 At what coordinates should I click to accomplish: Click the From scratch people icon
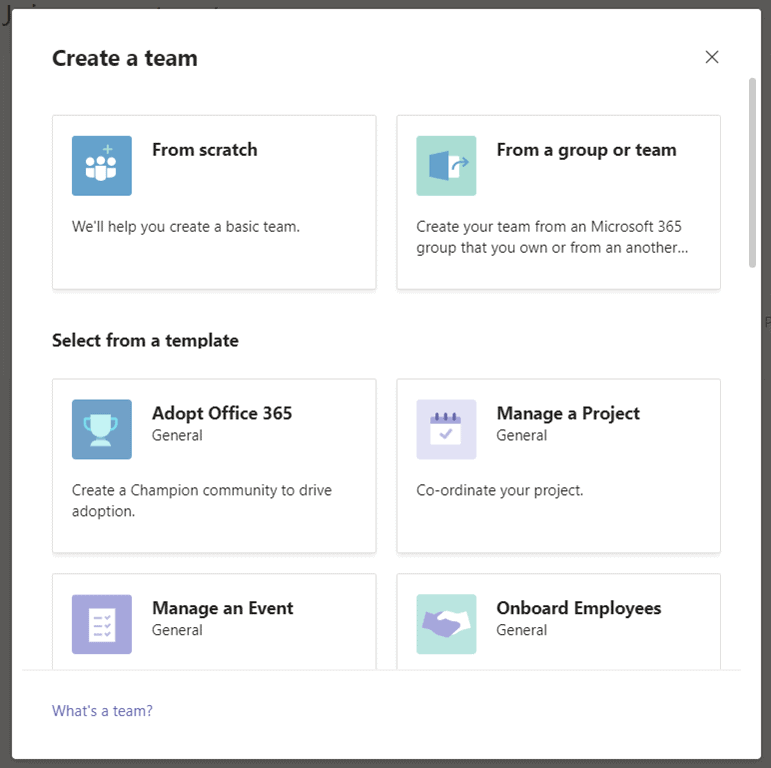tap(102, 166)
